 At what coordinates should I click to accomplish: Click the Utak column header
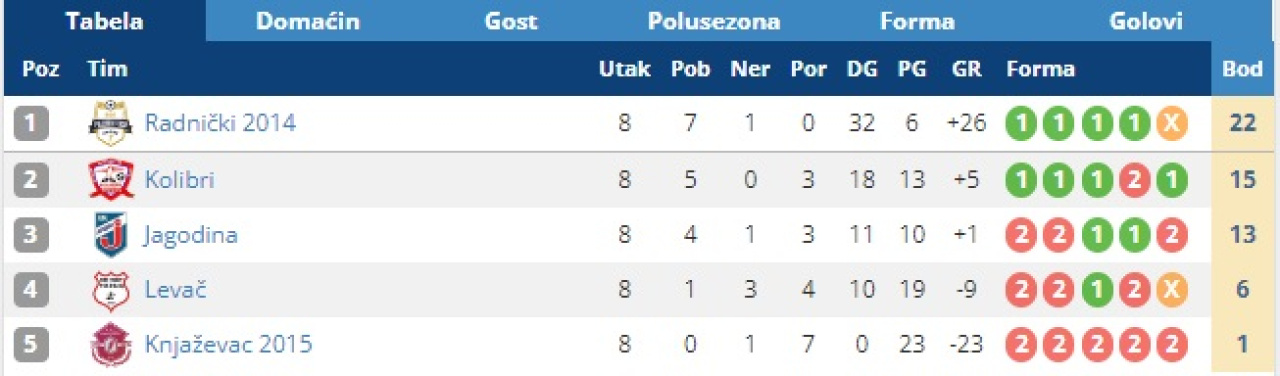click(624, 69)
